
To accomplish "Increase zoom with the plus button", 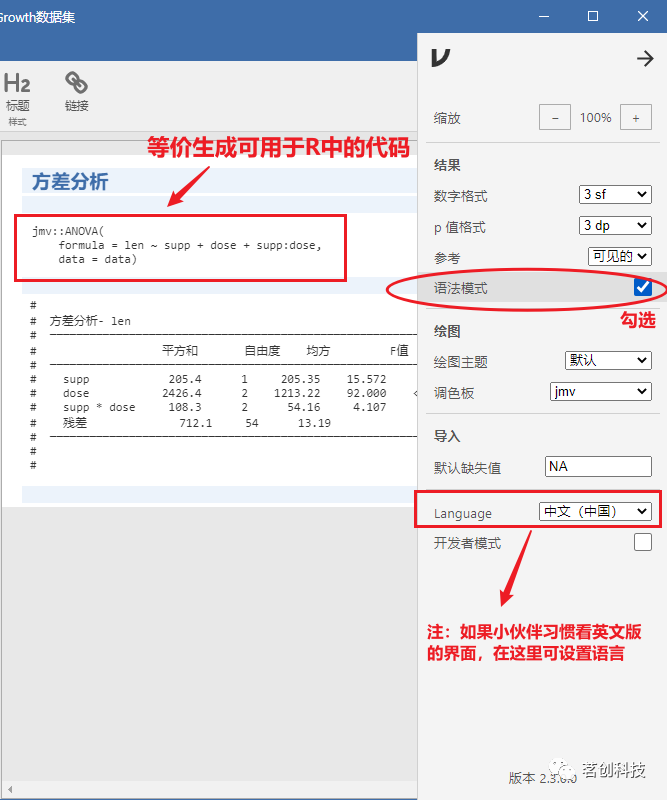I will tap(636, 117).
